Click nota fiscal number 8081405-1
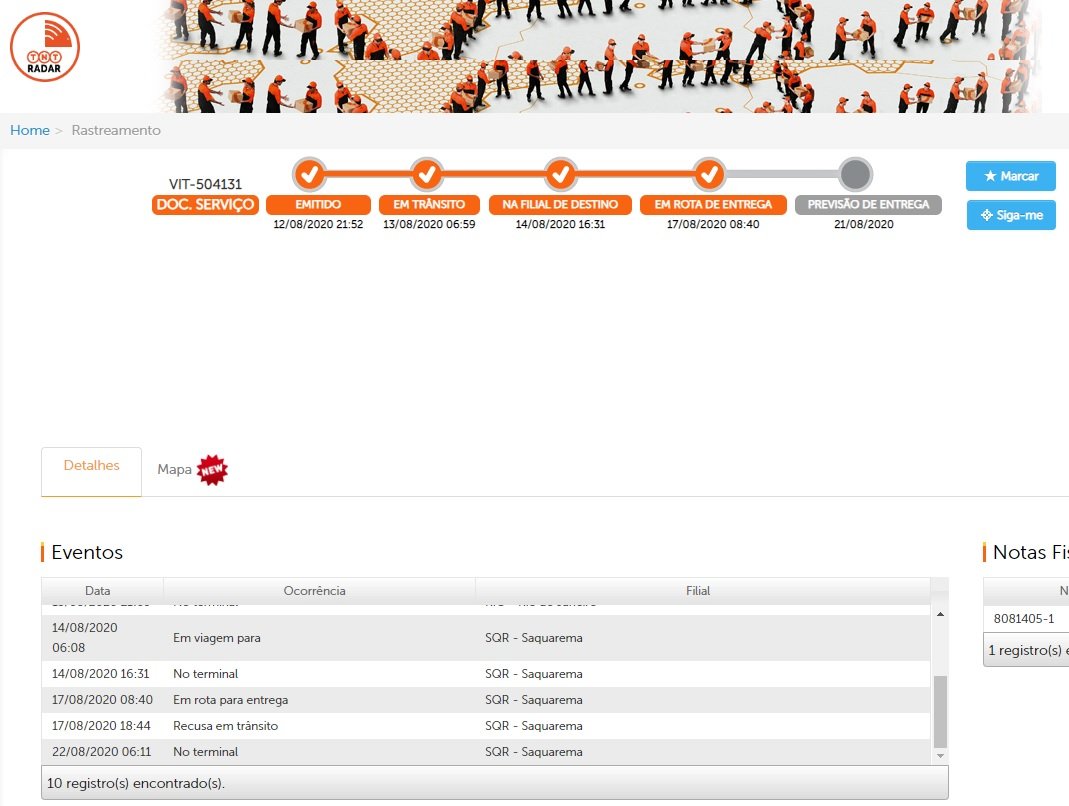The height and width of the screenshot is (806, 1069). pyautogui.click(x=1024, y=618)
